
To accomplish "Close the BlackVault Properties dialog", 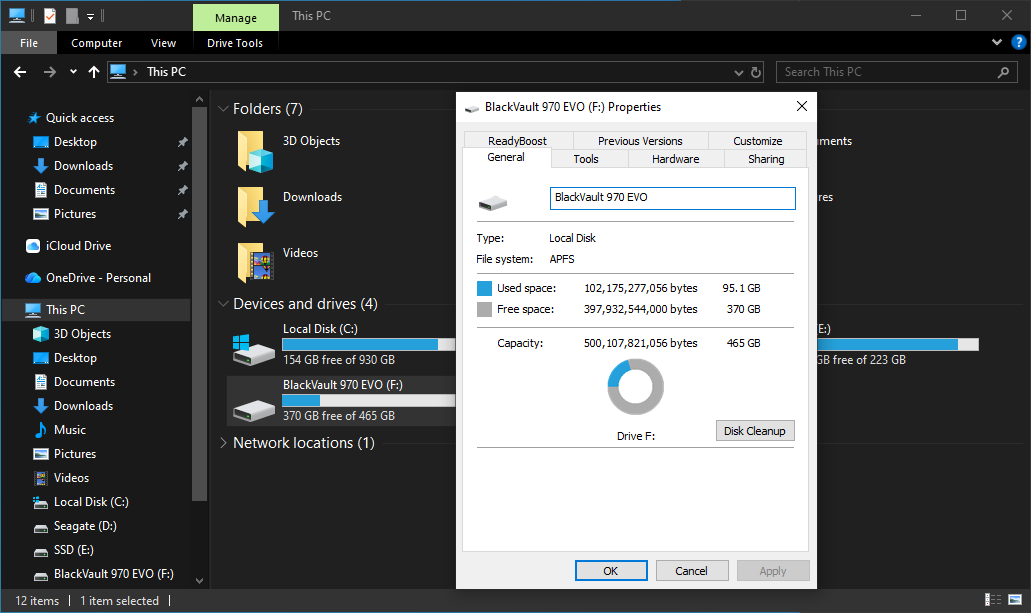I will (x=802, y=107).
